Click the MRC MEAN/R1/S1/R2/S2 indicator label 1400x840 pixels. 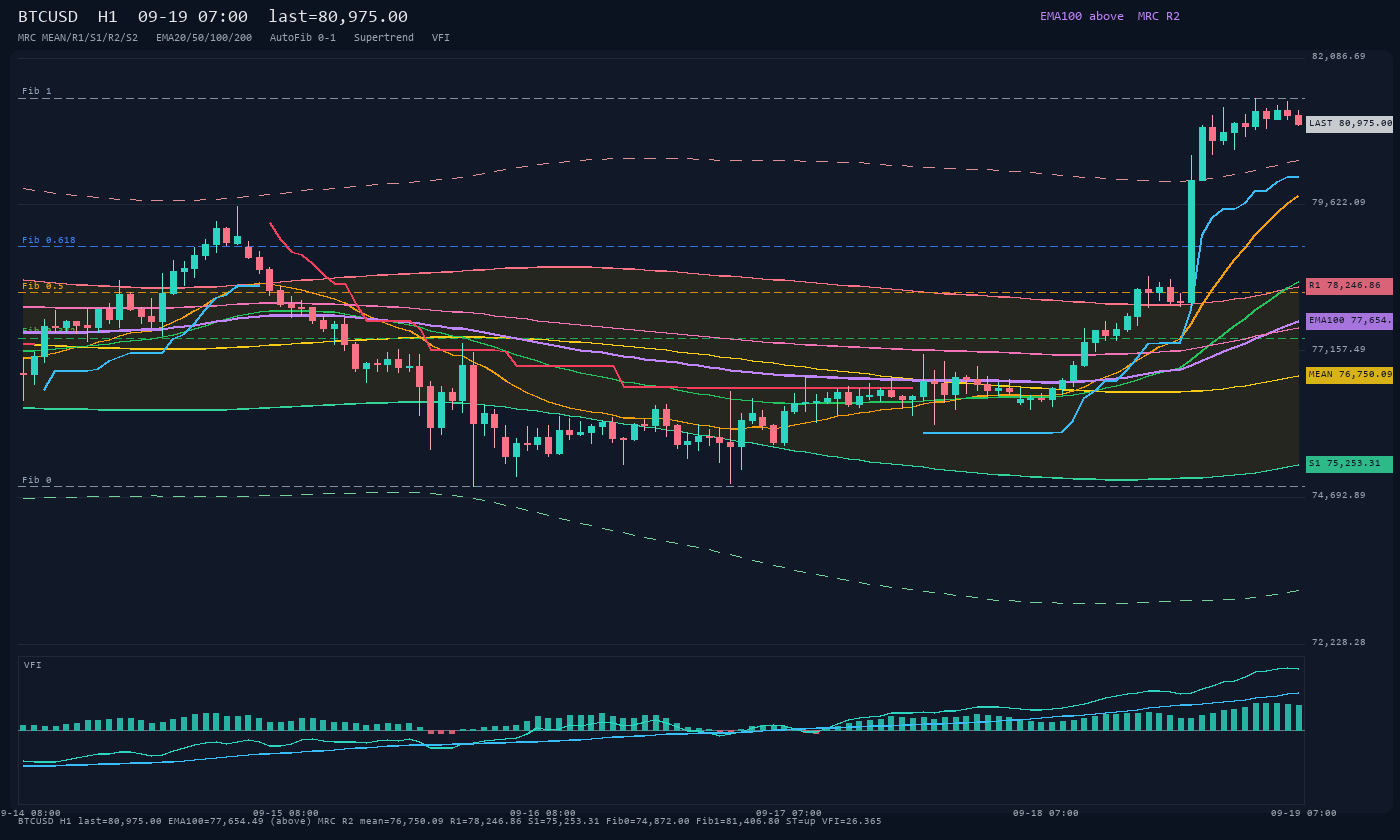tap(78, 38)
